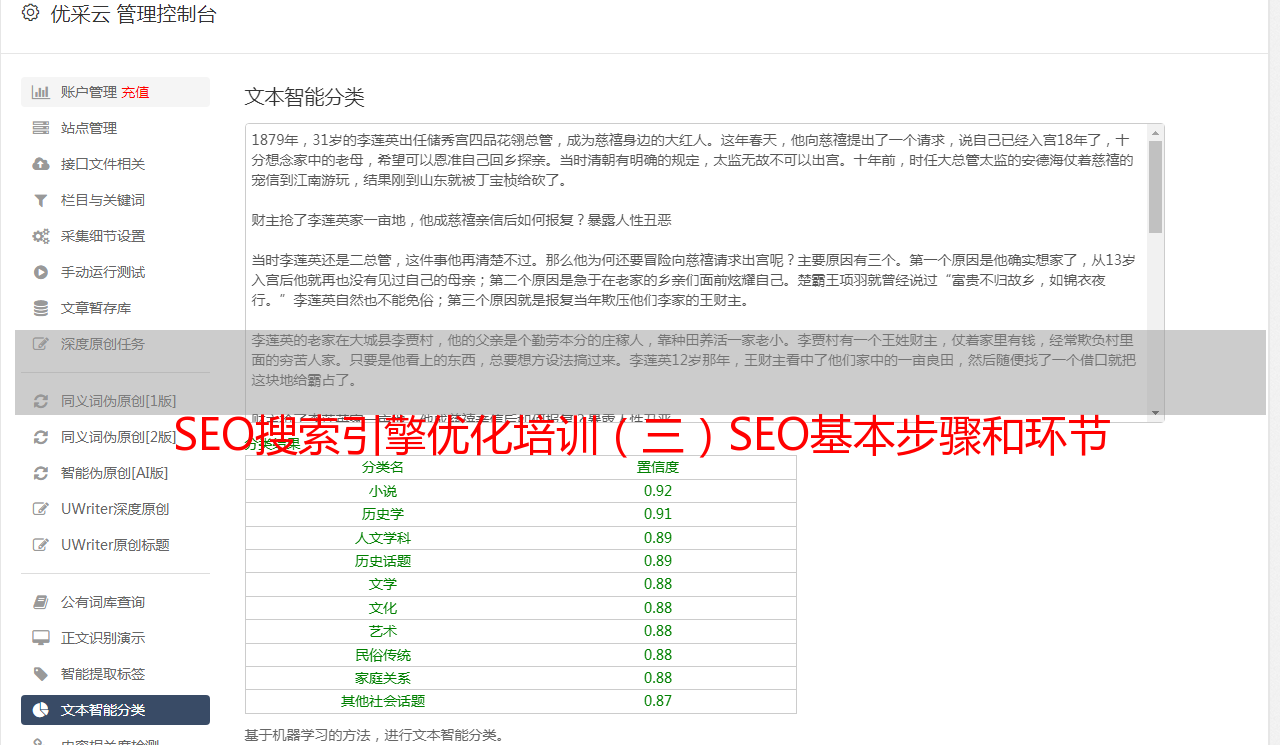Open UWriter深度原创 page
The width and height of the screenshot is (1280, 745).
115,509
